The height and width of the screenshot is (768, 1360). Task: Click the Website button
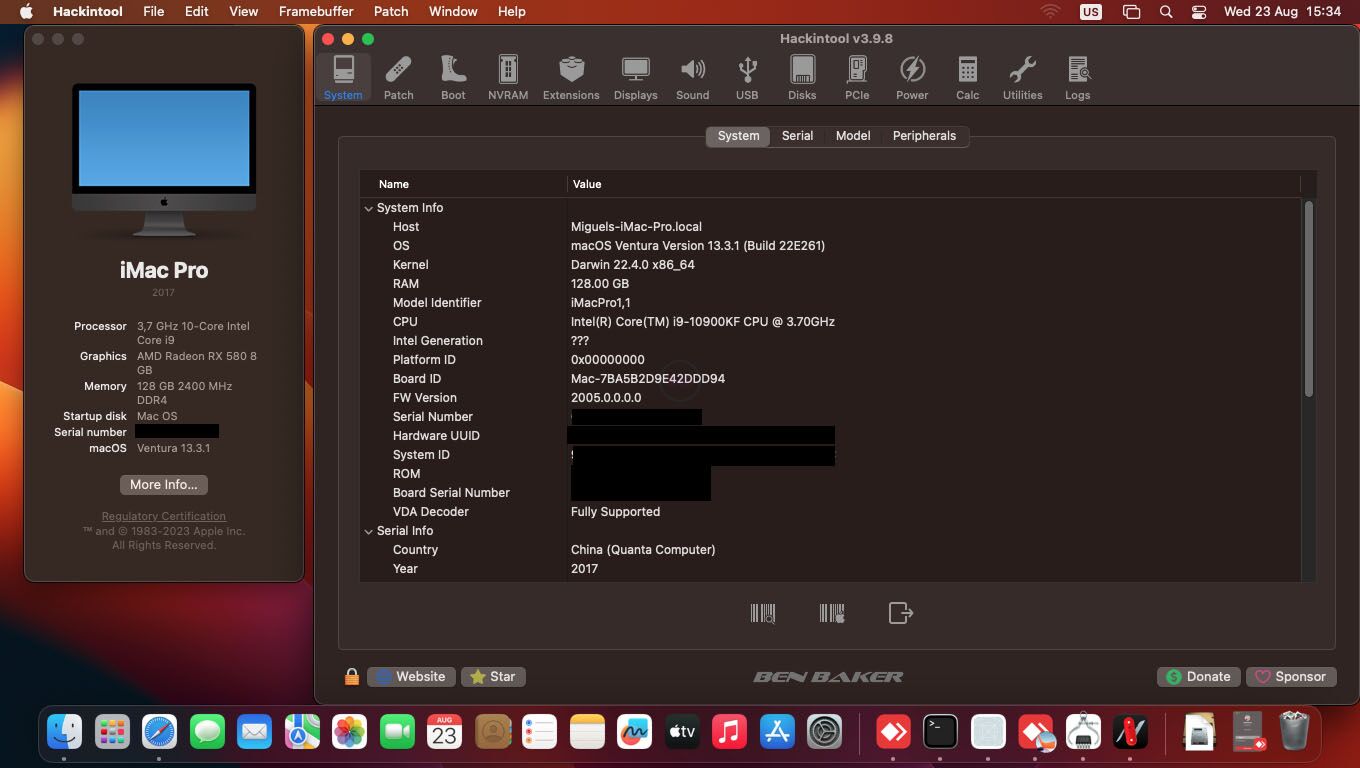click(411, 677)
